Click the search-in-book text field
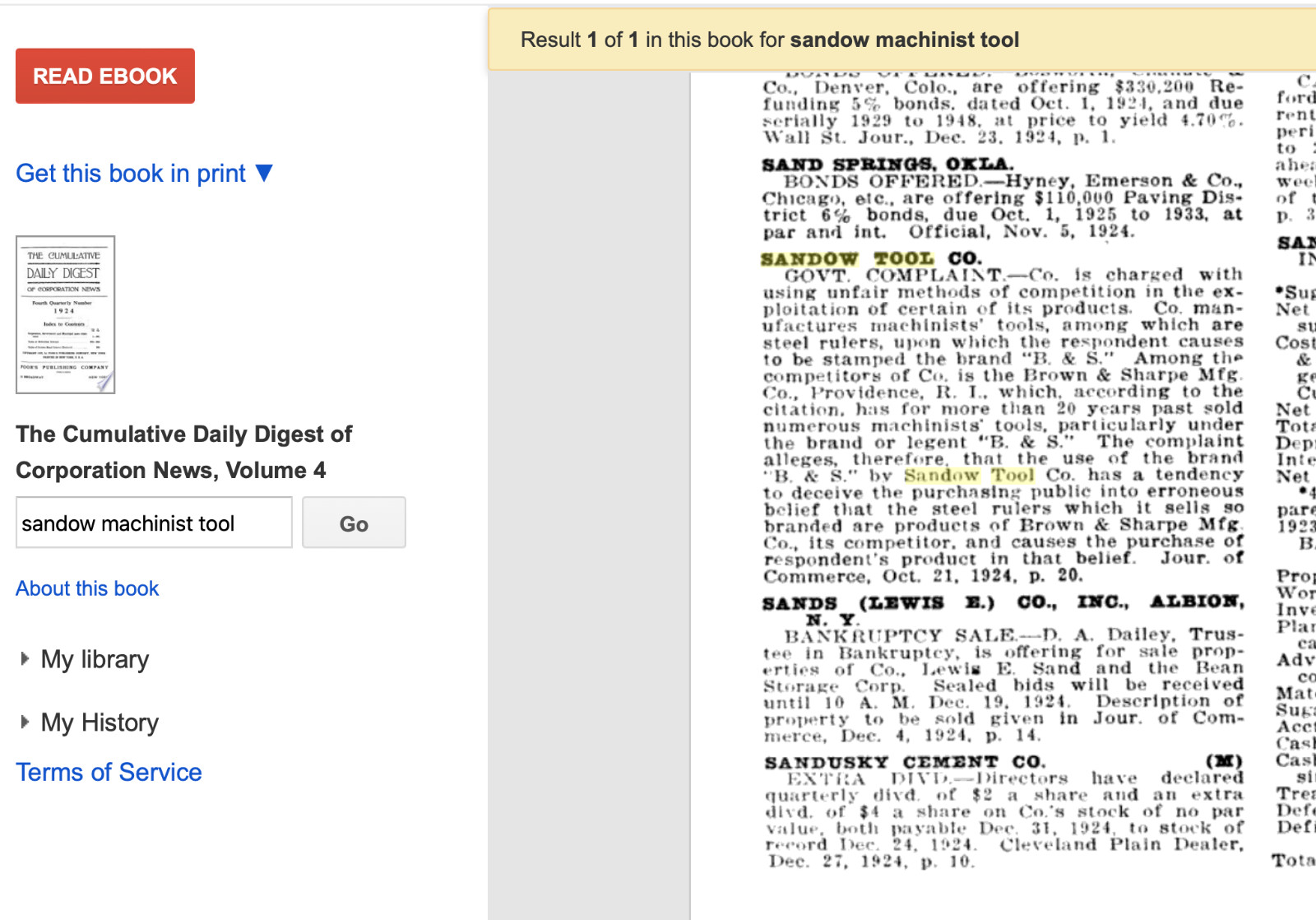The height and width of the screenshot is (920, 1316). [x=154, y=523]
